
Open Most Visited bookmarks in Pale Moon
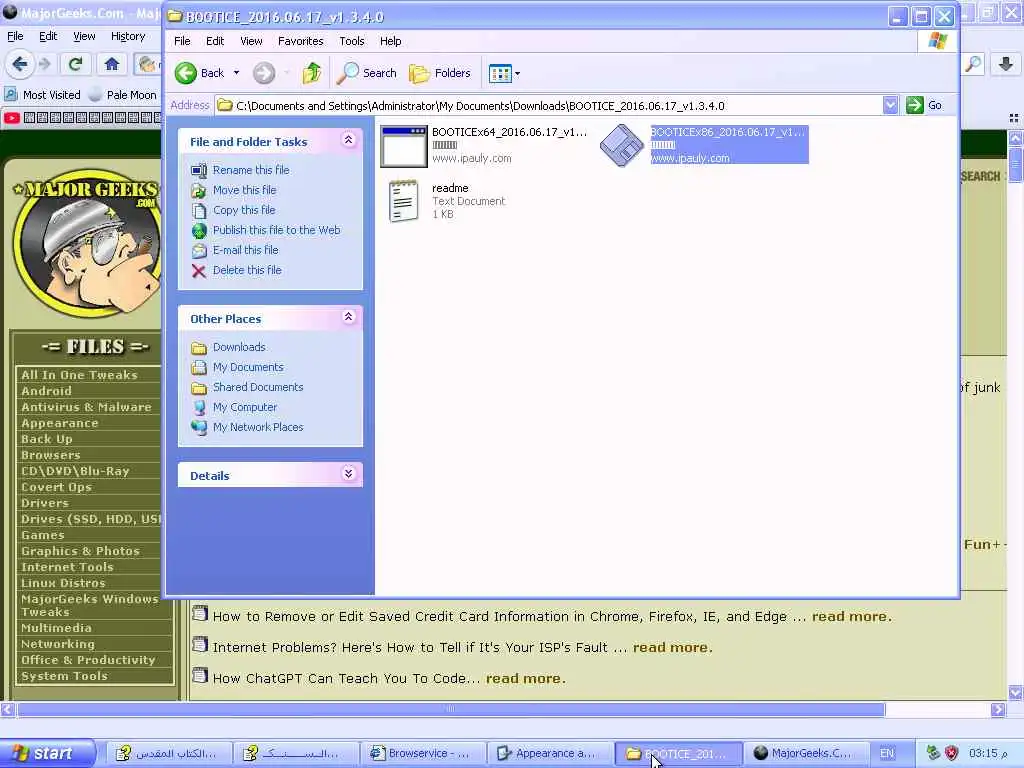pyautogui.click(x=43, y=95)
